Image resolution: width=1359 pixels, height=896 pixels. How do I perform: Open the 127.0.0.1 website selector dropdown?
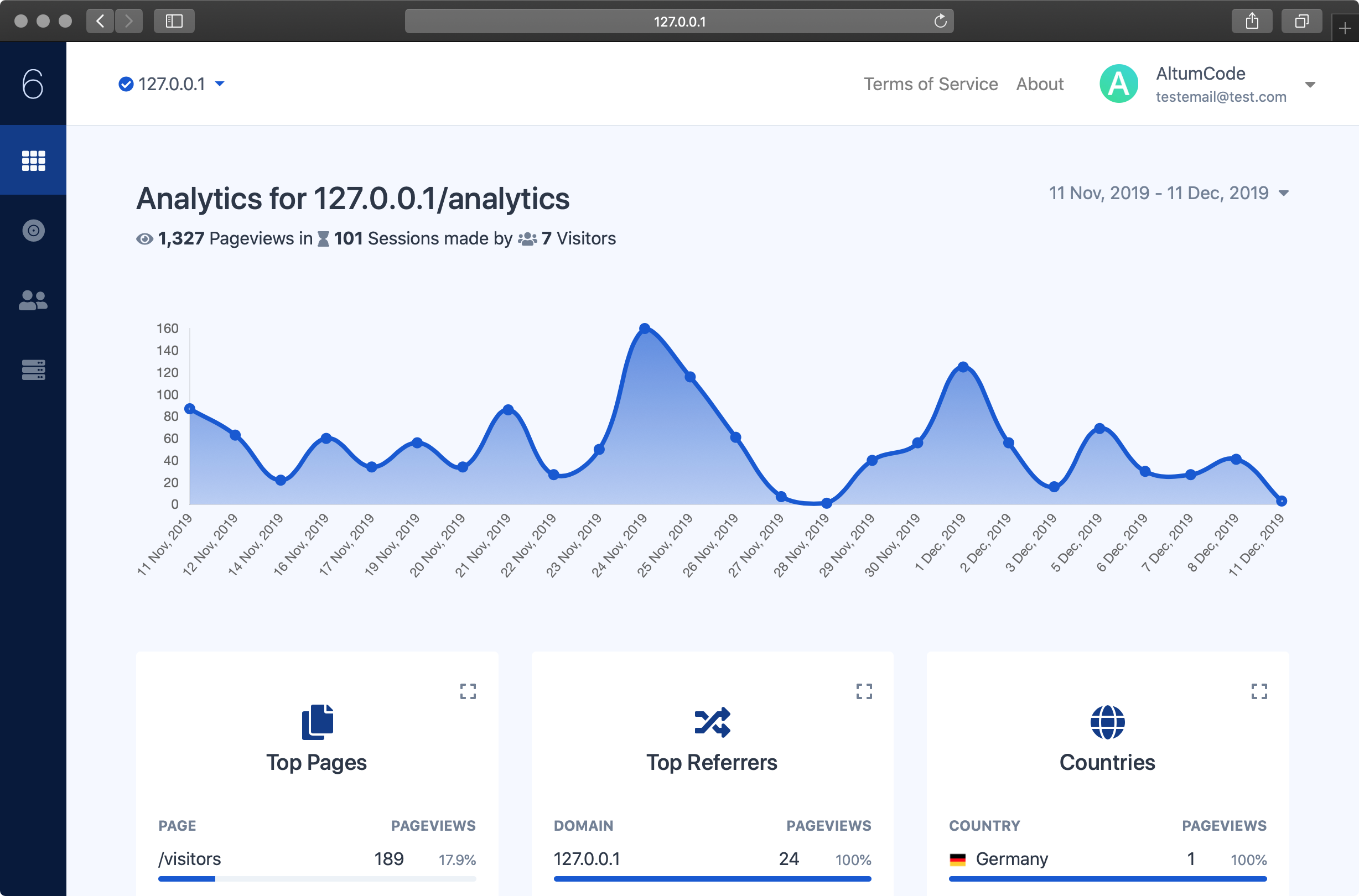coord(172,84)
